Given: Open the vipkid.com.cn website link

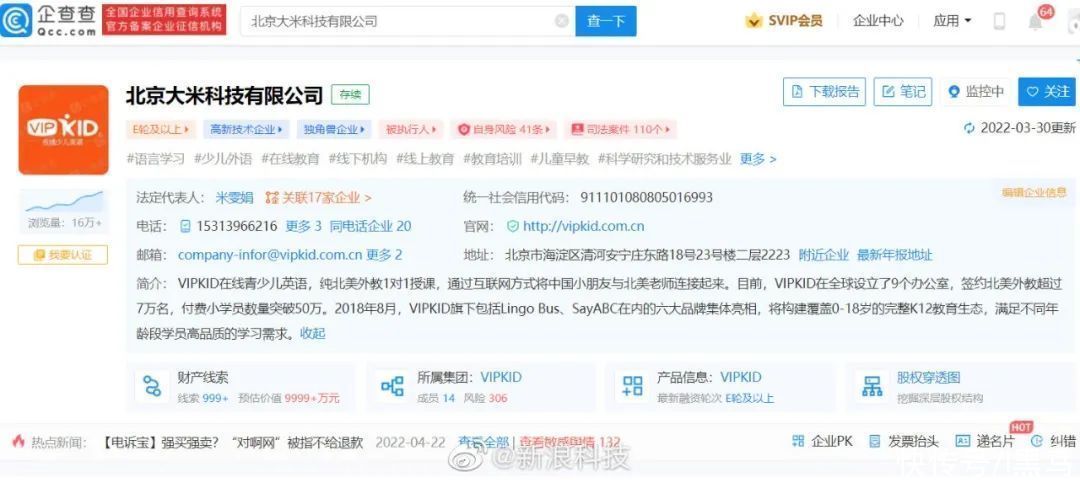Looking at the screenshot, I should point(583,226).
